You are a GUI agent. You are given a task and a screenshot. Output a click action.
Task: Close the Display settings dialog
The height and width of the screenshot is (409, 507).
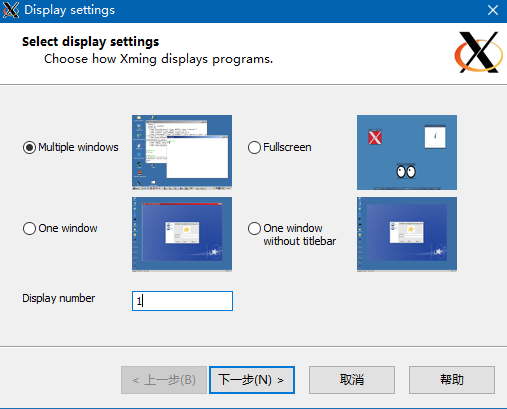click(493, 10)
